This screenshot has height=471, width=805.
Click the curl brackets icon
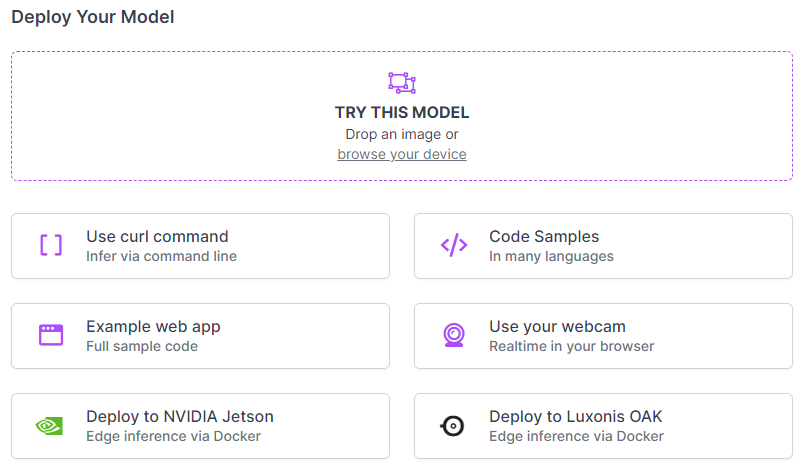coord(51,245)
